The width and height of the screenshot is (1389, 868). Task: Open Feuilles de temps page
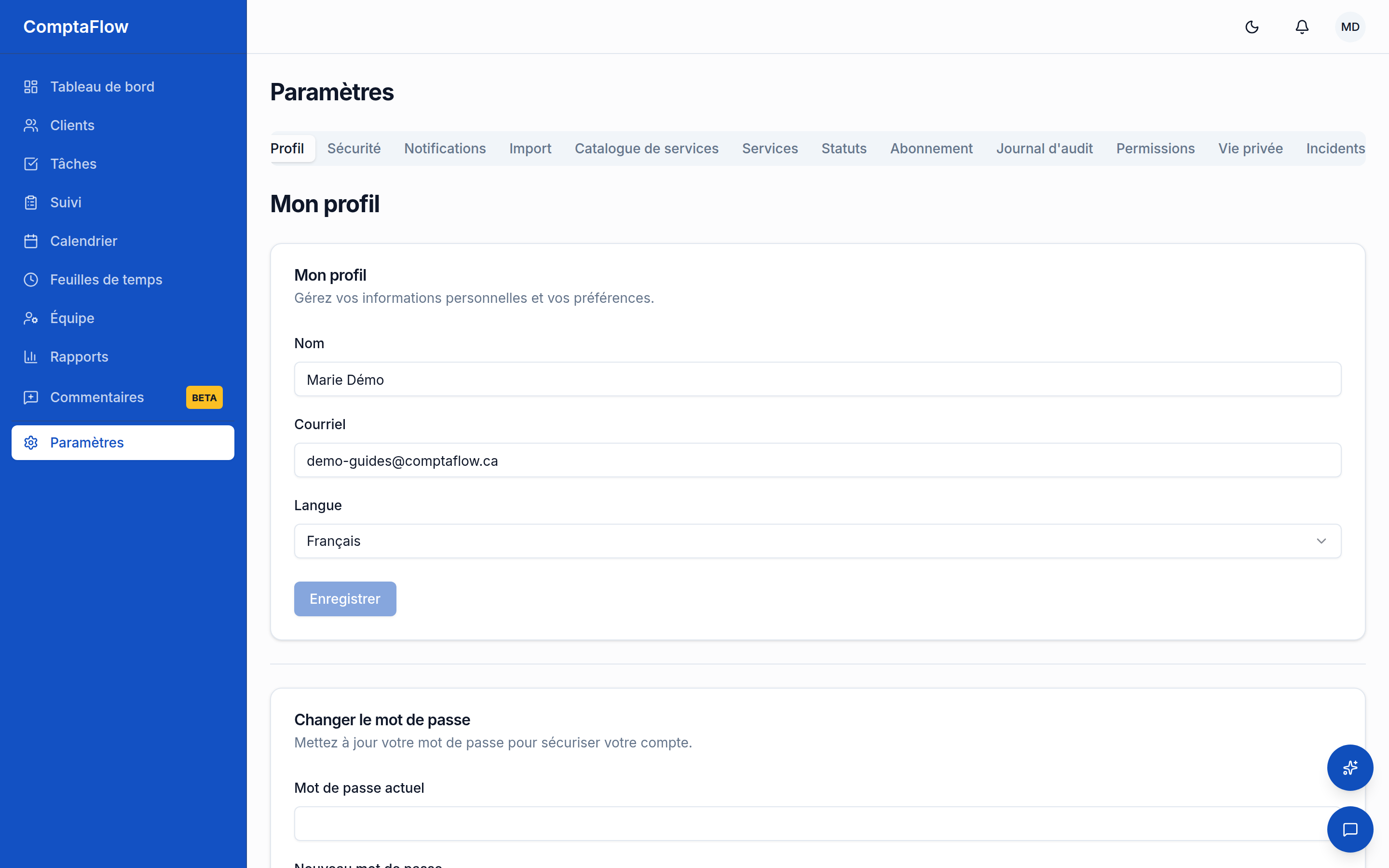(123, 280)
